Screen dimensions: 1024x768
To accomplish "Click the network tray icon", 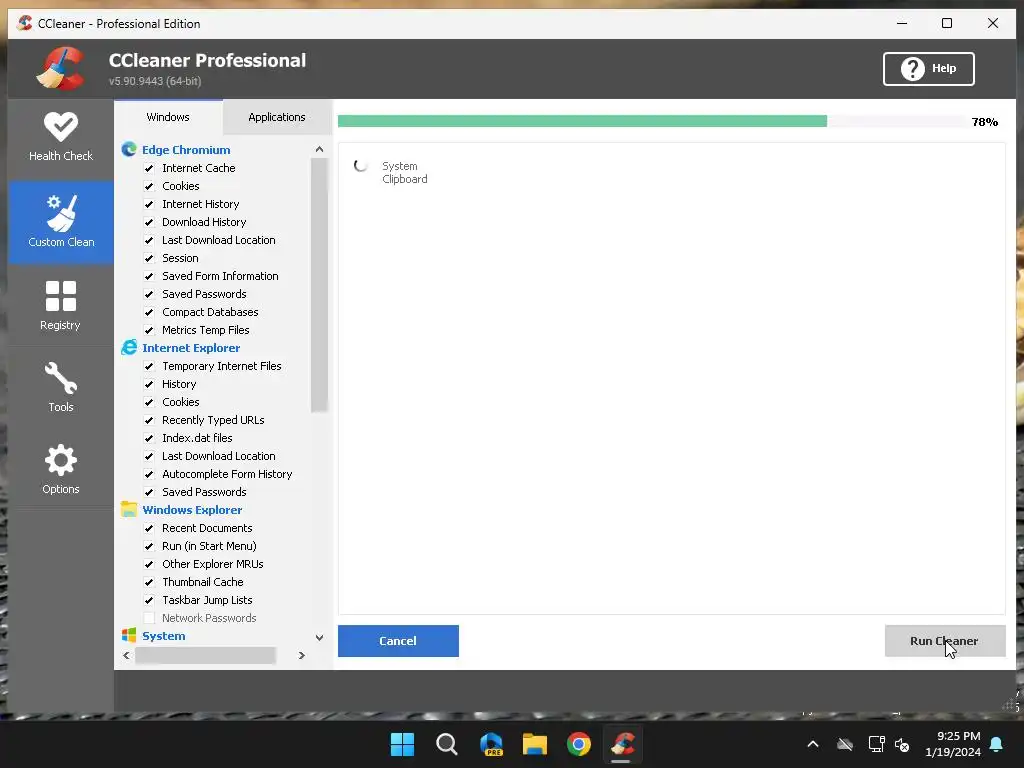I will tap(876, 744).
